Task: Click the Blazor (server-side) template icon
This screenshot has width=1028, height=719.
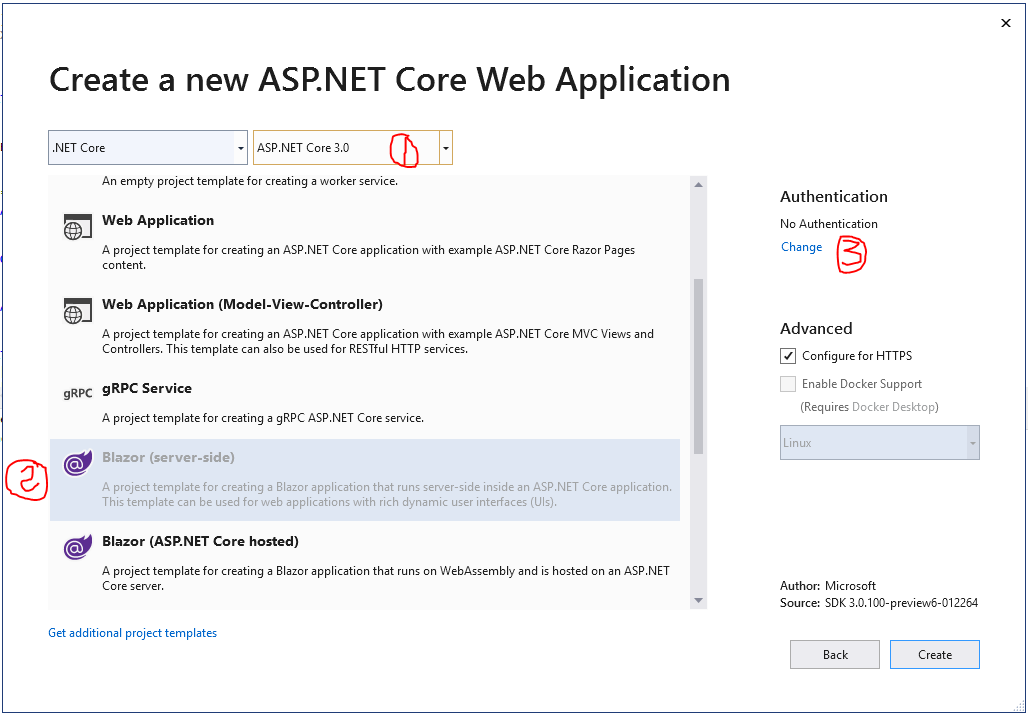Action: click(x=77, y=463)
